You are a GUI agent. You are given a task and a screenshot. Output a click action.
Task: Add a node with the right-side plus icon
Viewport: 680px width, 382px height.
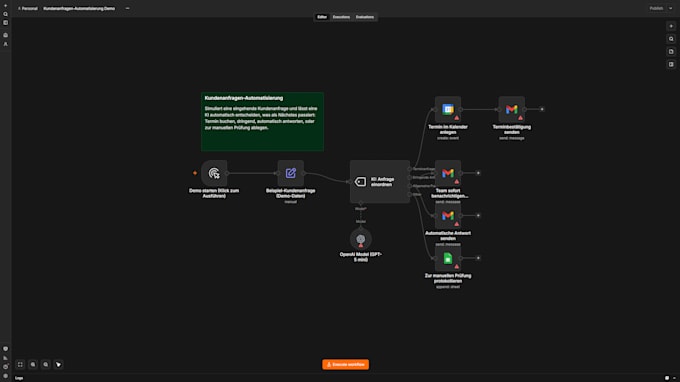pyautogui.click(x=671, y=26)
